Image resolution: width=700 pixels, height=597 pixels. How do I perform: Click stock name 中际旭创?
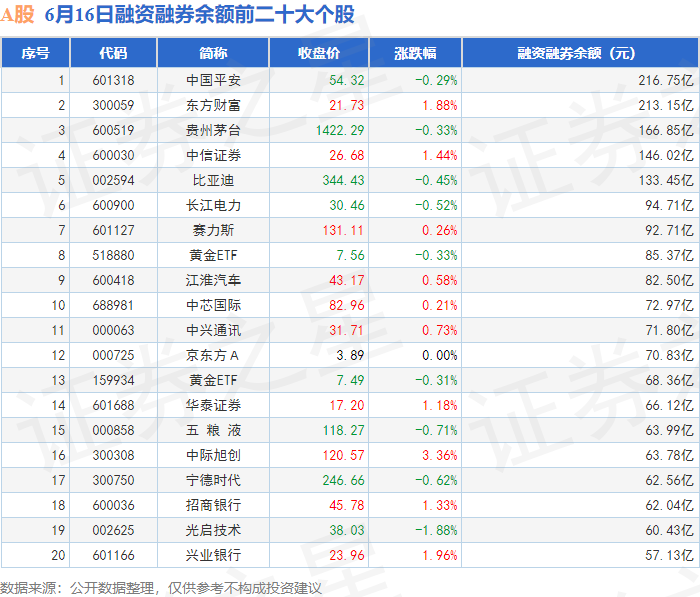coord(213,455)
